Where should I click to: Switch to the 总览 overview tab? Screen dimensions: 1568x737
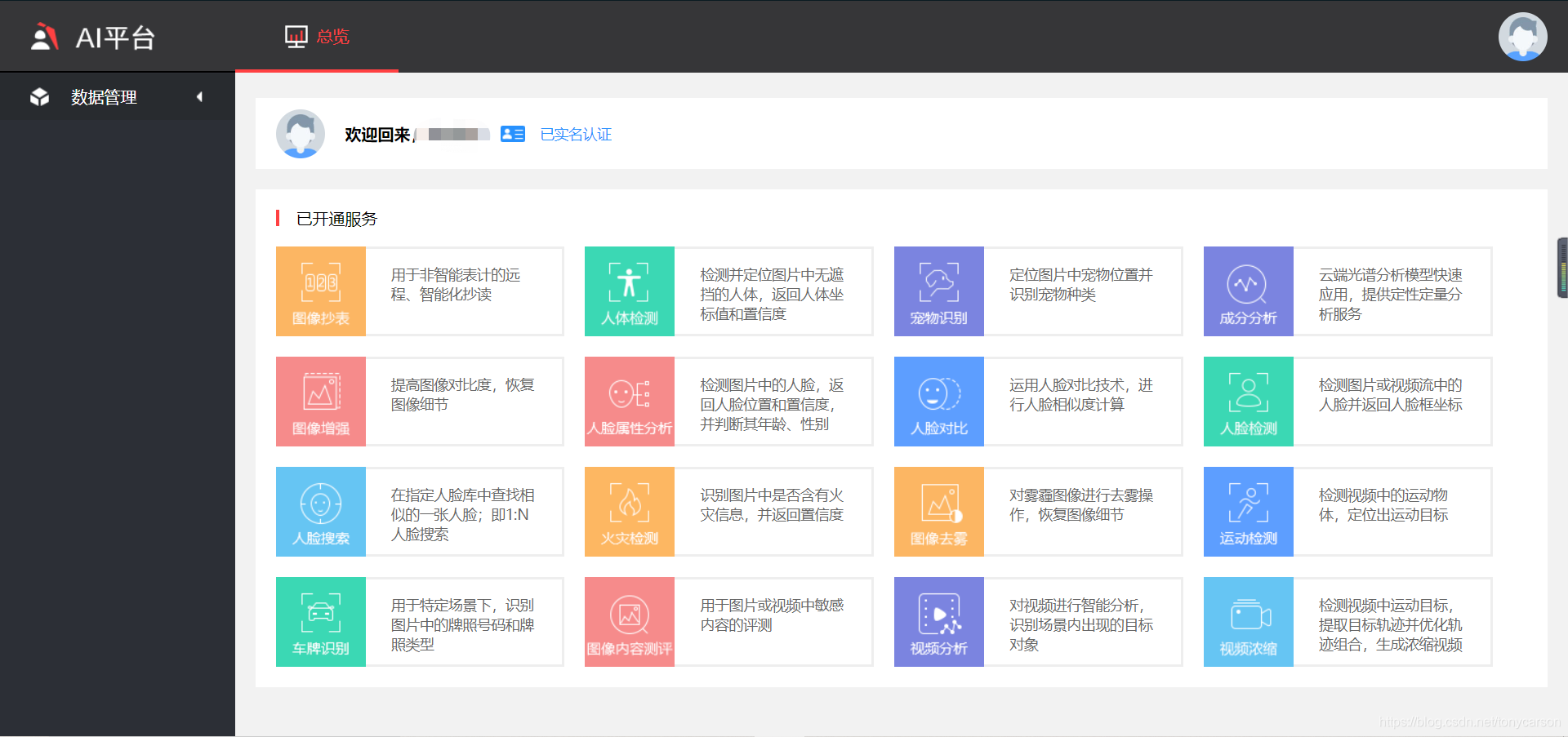[318, 36]
